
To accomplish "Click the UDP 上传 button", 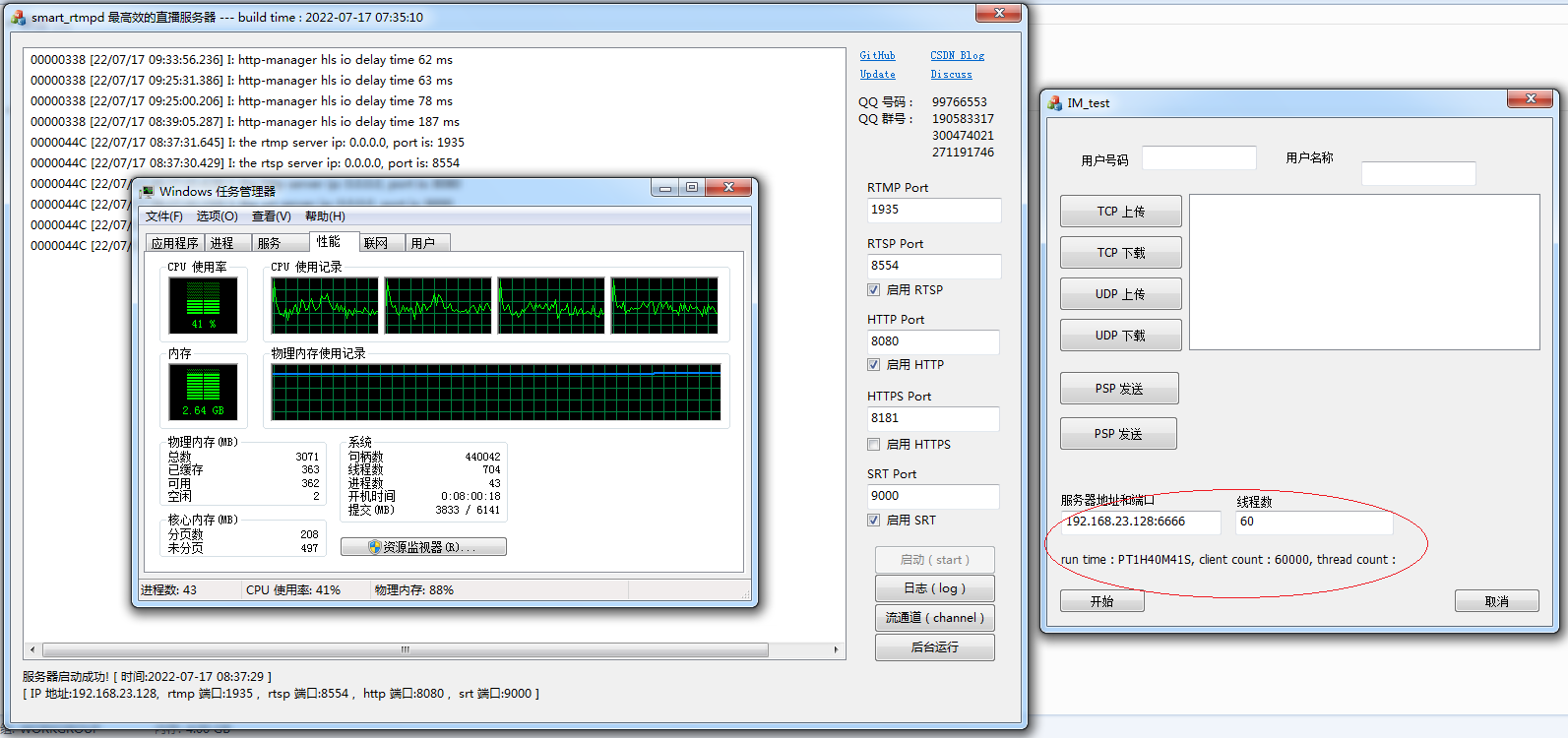I will pos(1121,294).
